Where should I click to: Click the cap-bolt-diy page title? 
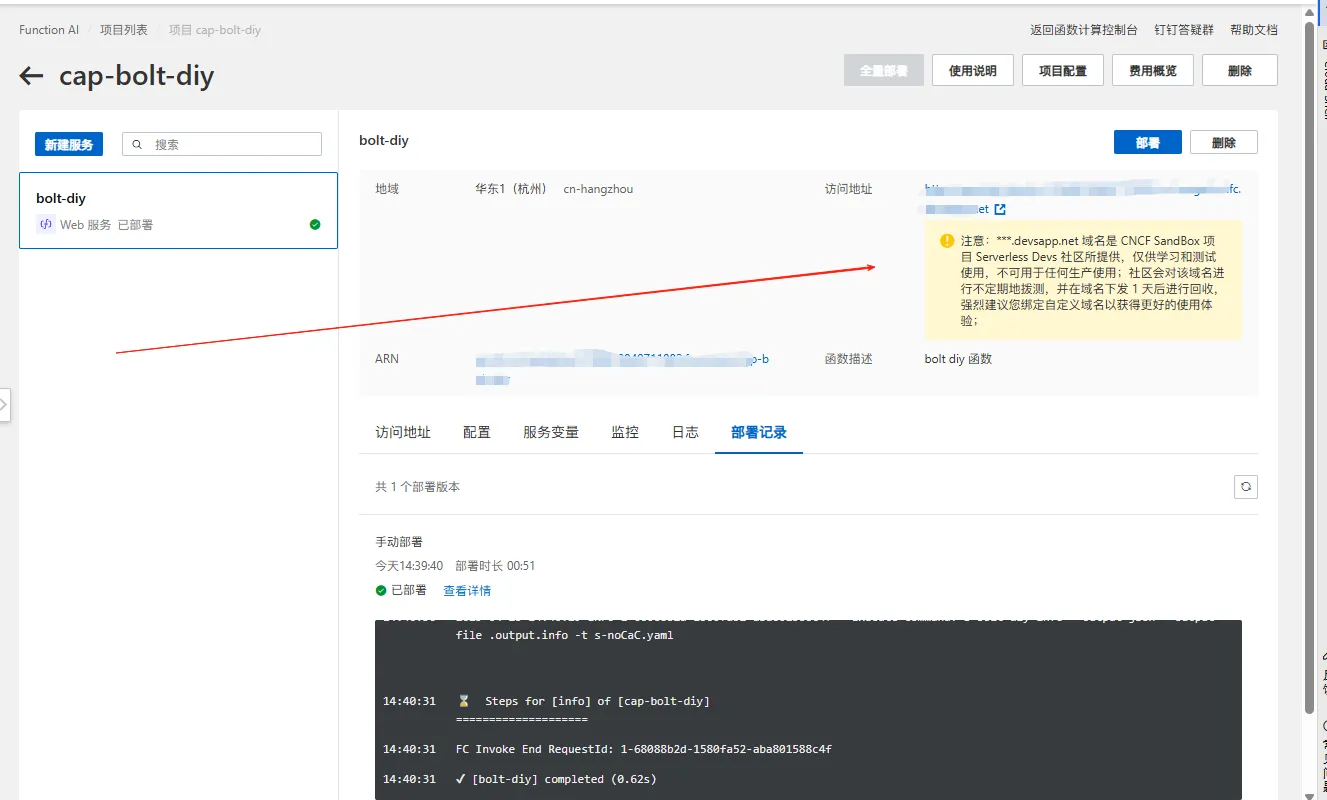pyautogui.click(x=137, y=76)
